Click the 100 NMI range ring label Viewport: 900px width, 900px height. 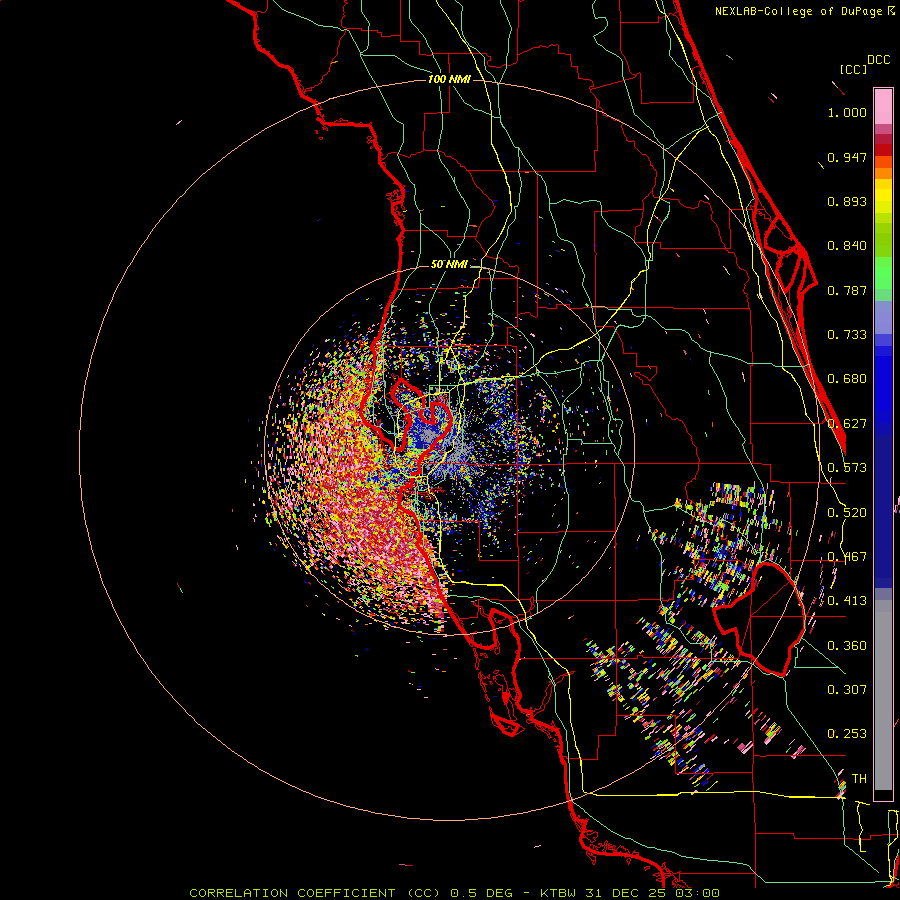(449, 79)
